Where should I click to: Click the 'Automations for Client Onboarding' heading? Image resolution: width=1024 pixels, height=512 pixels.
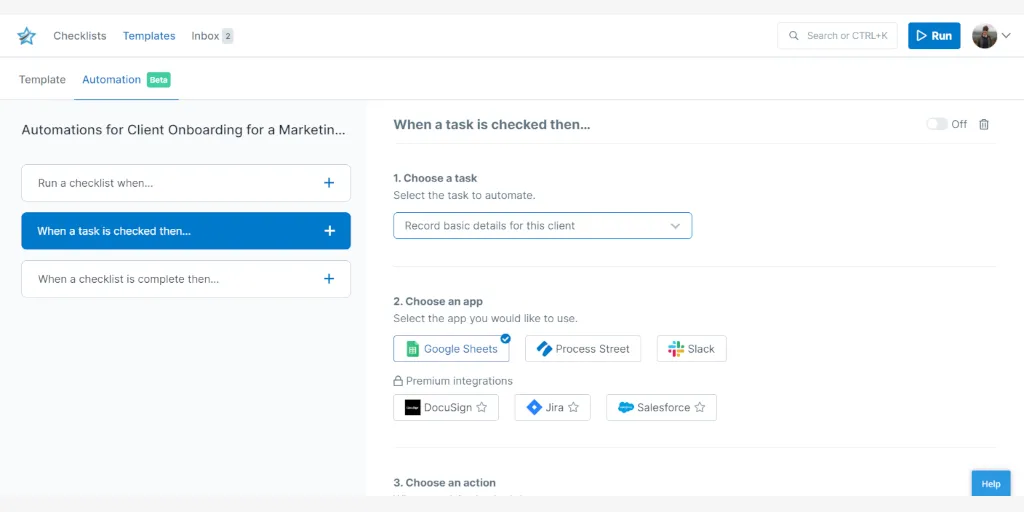[184, 130]
